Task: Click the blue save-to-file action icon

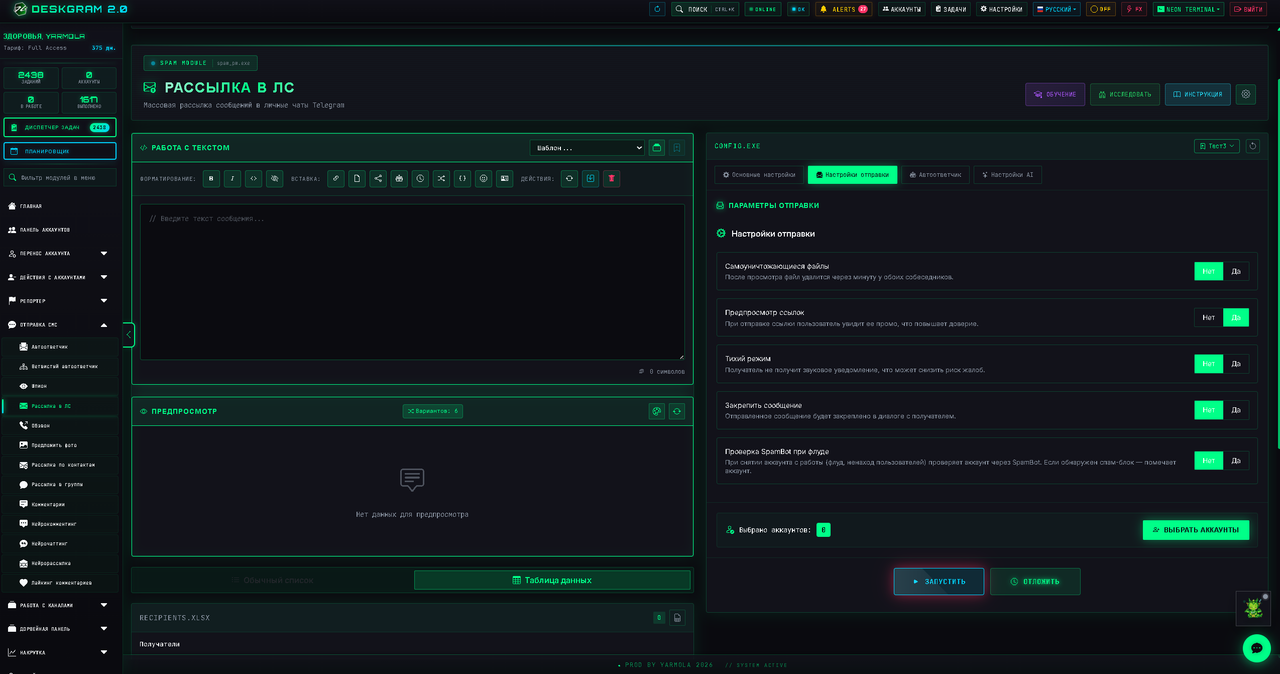Action: click(590, 179)
